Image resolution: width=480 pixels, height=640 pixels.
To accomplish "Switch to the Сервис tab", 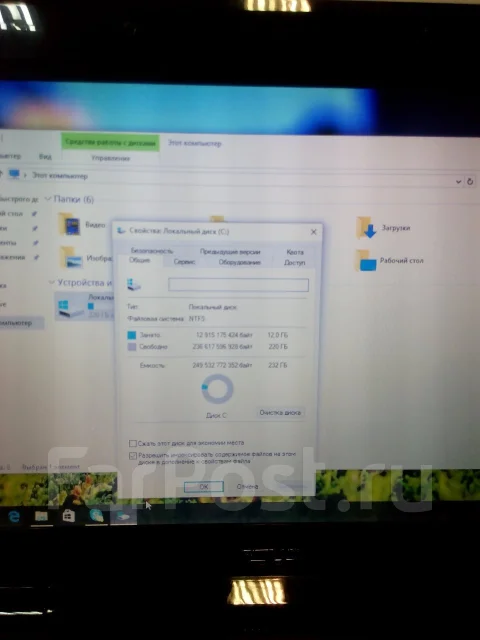I will [x=184, y=262].
